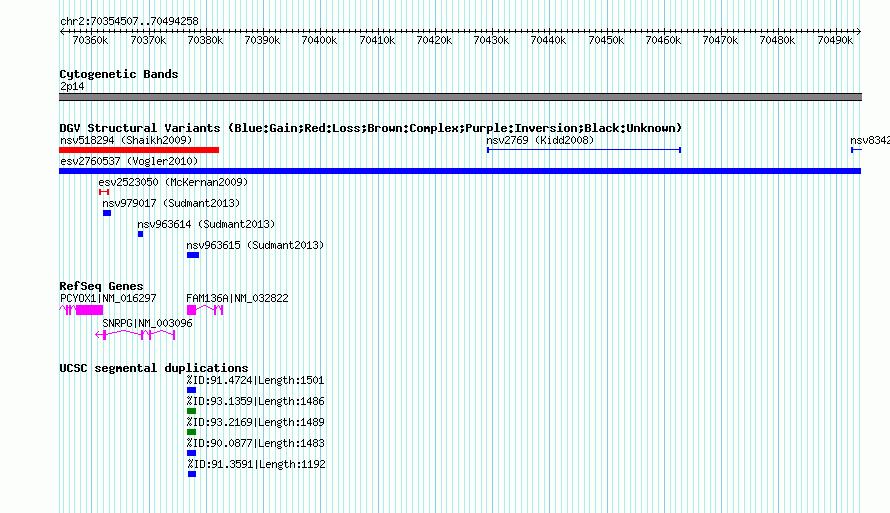The height and width of the screenshot is (513, 890).
Task: Click green duplication block for %ID:93.1359
Action: pyautogui.click(x=191, y=411)
